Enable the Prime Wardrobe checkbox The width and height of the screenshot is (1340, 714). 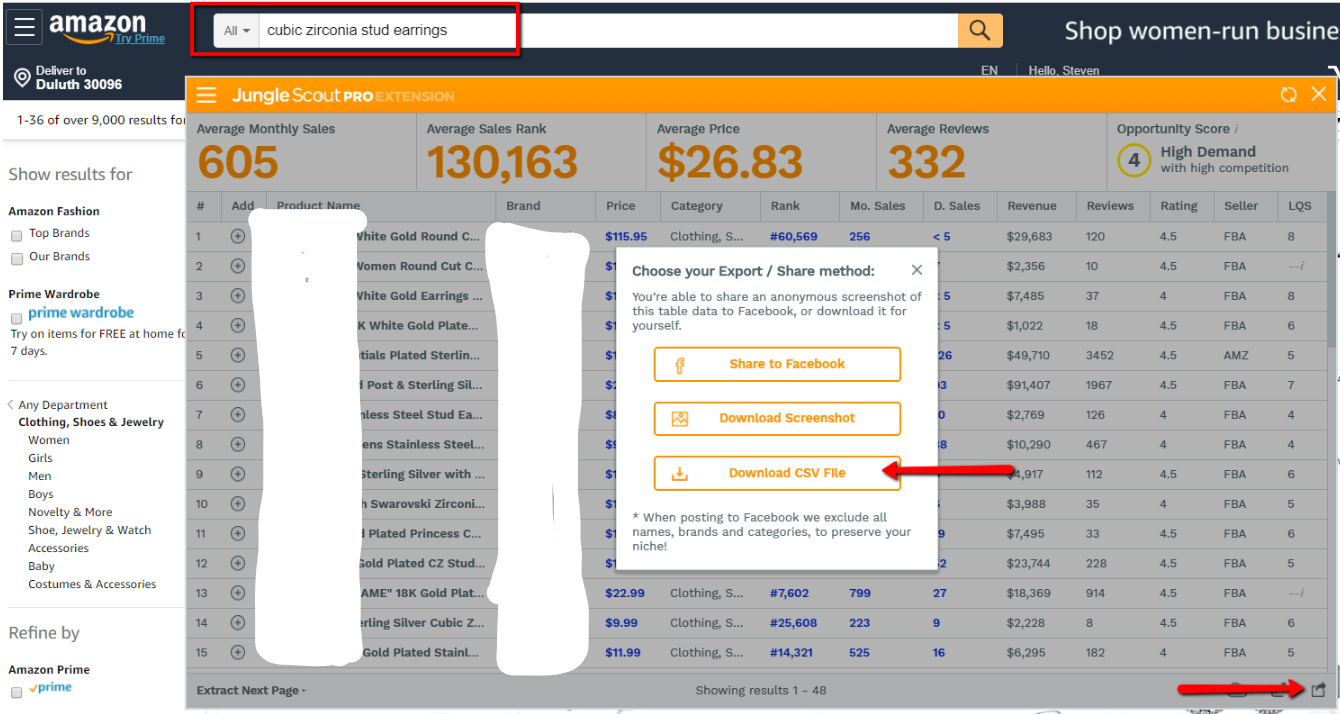pyautogui.click(x=16, y=318)
